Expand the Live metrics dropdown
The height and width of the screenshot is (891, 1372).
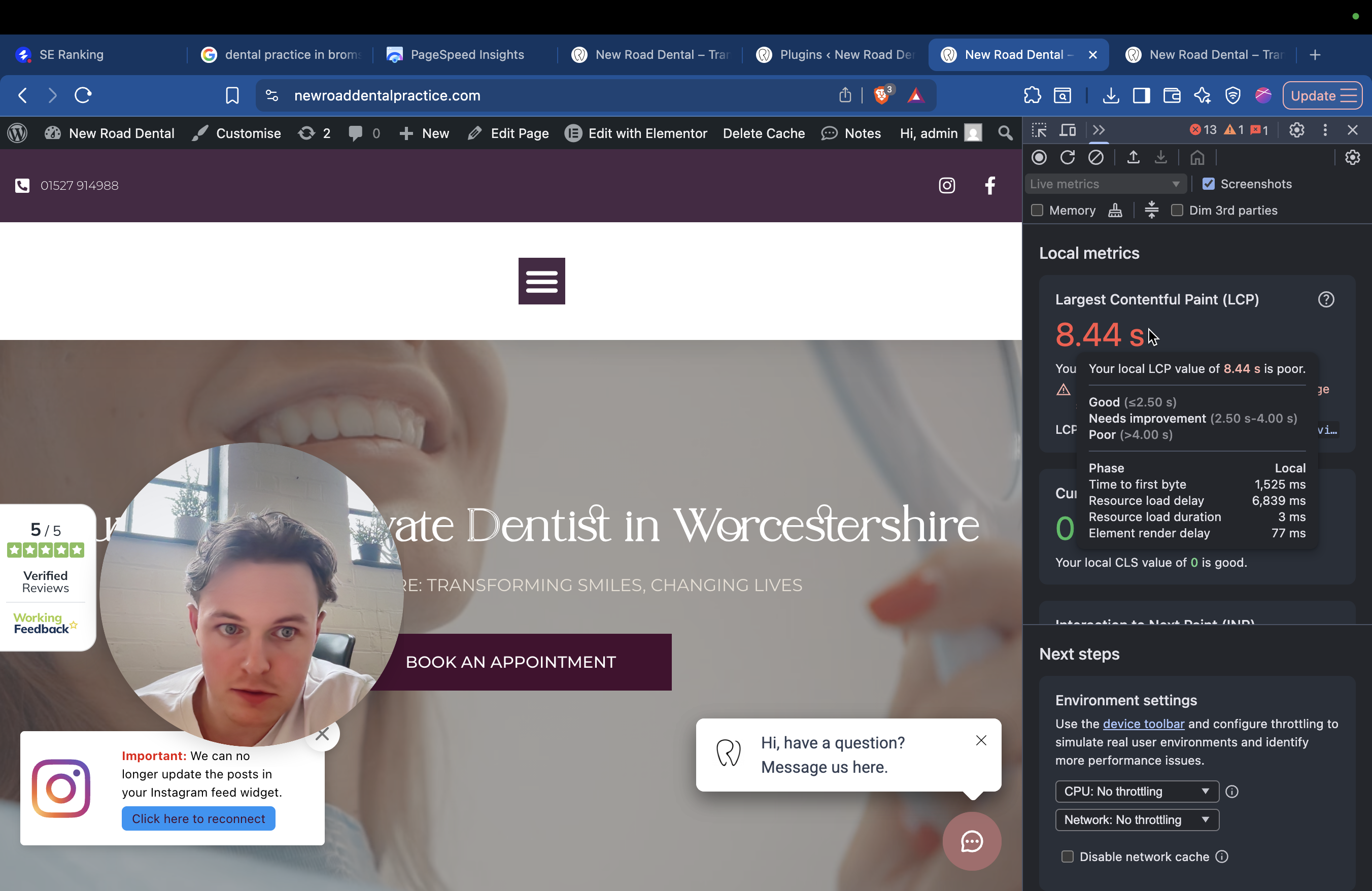(1105, 184)
